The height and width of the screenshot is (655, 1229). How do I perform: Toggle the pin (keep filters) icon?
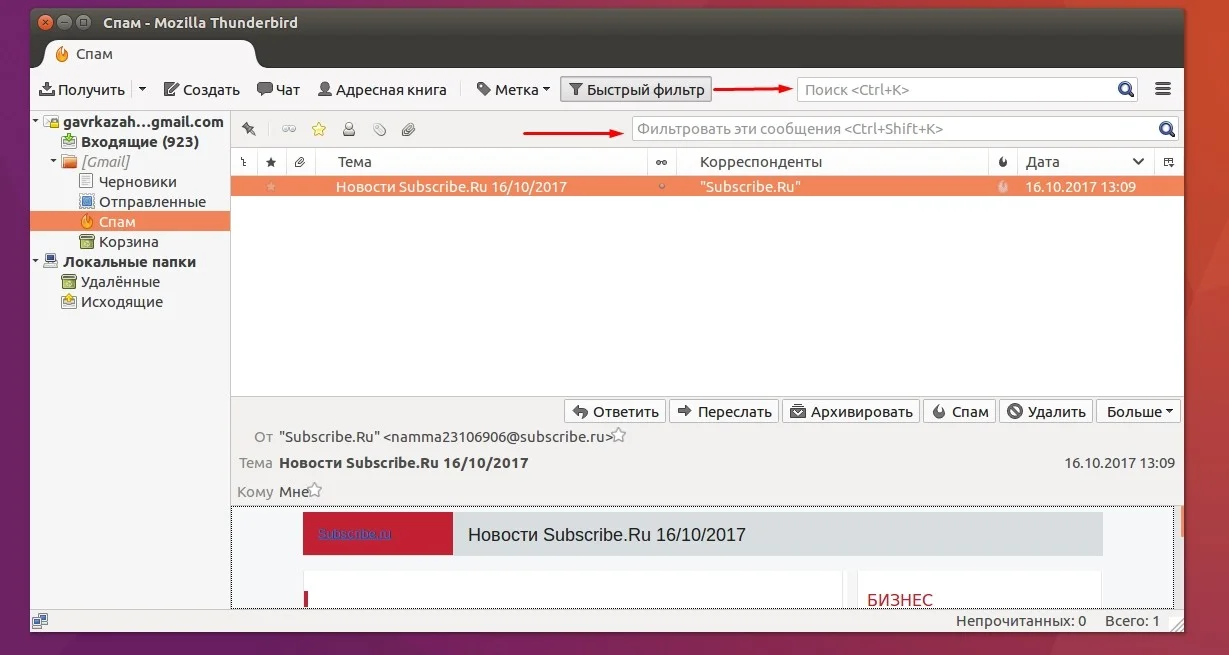249,129
